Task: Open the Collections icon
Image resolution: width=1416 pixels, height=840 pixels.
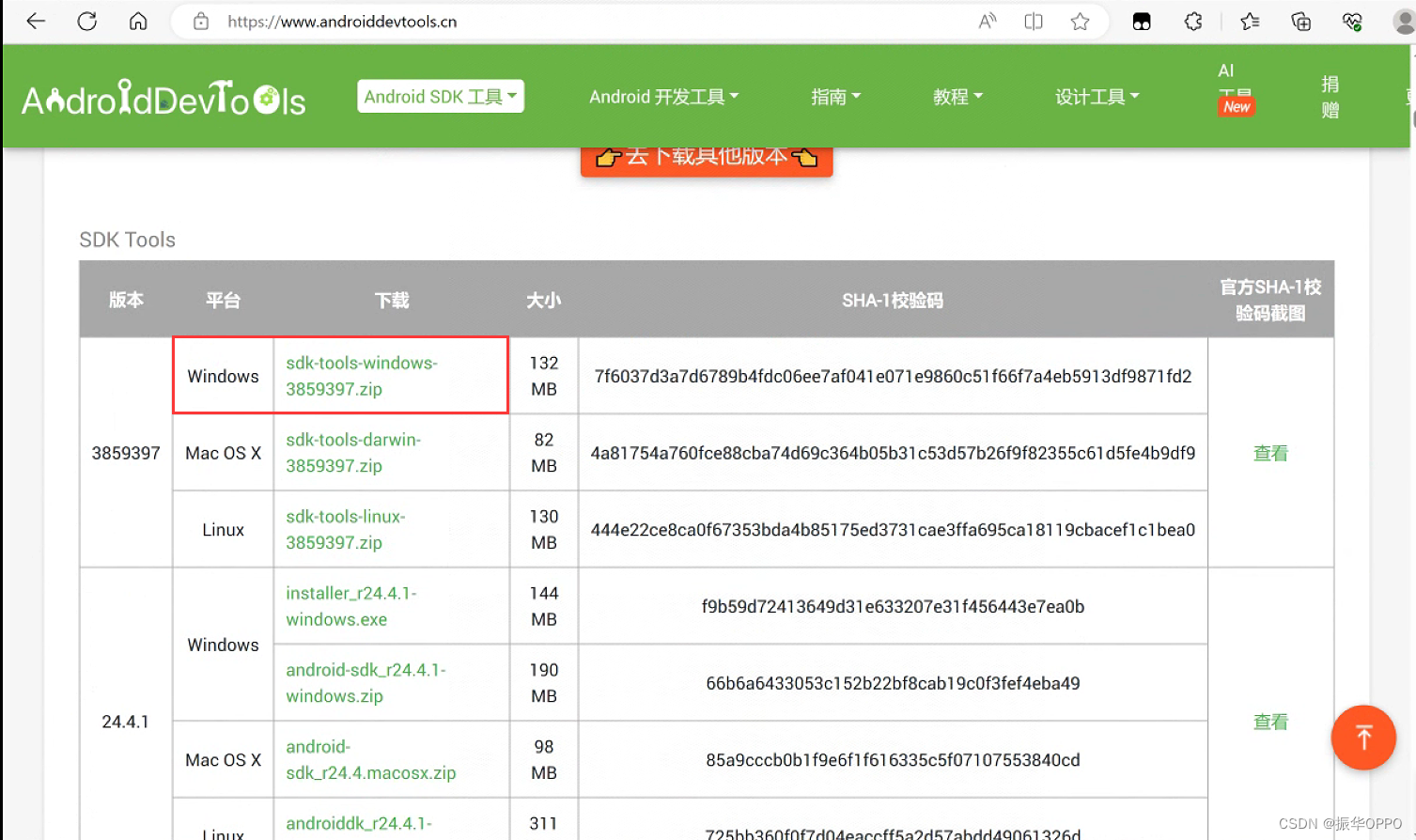Action: [x=1301, y=21]
